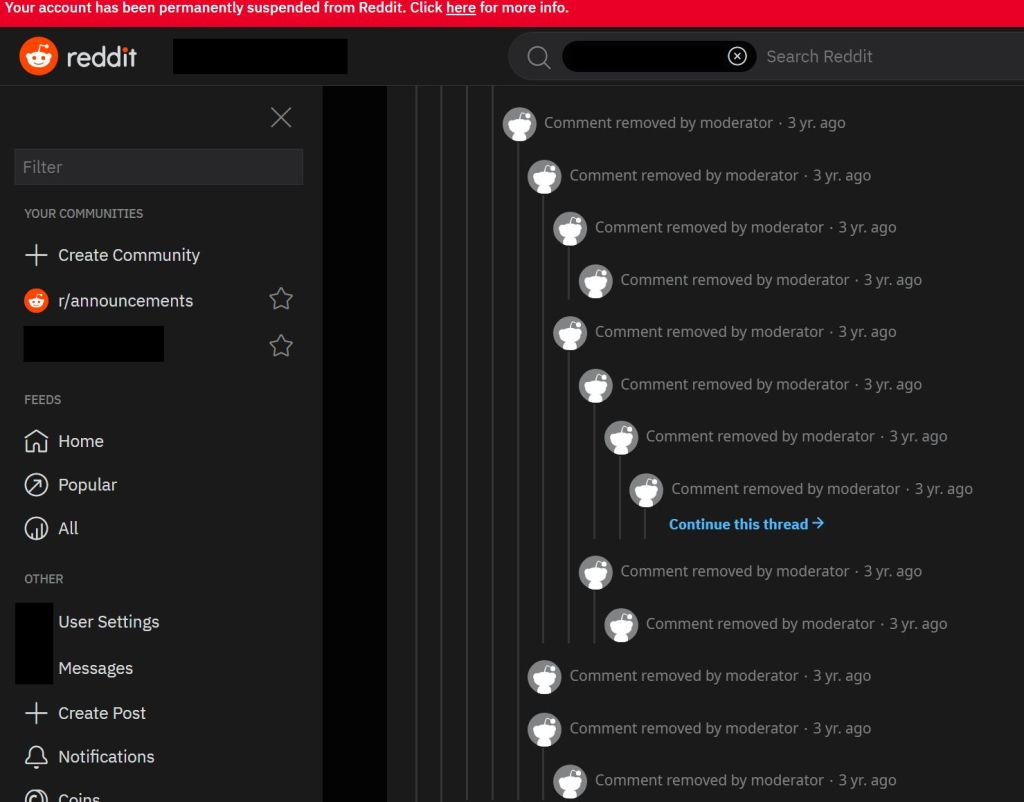The height and width of the screenshot is (802, 1024).
Task: Click the avatar of the first, least-indented removed comment
Action: [519, 124]
